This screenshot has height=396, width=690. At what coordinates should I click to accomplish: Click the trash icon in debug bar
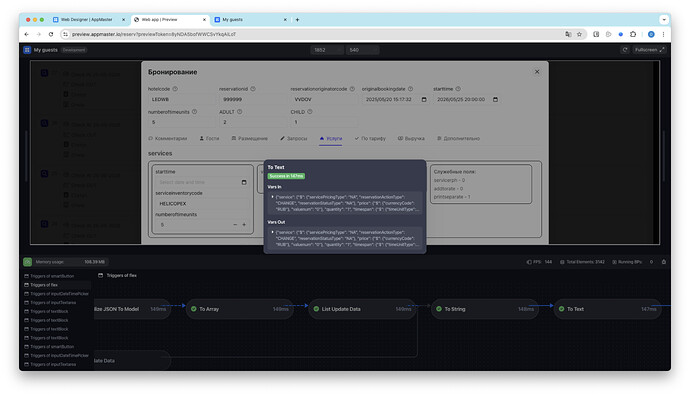[664, 262]
